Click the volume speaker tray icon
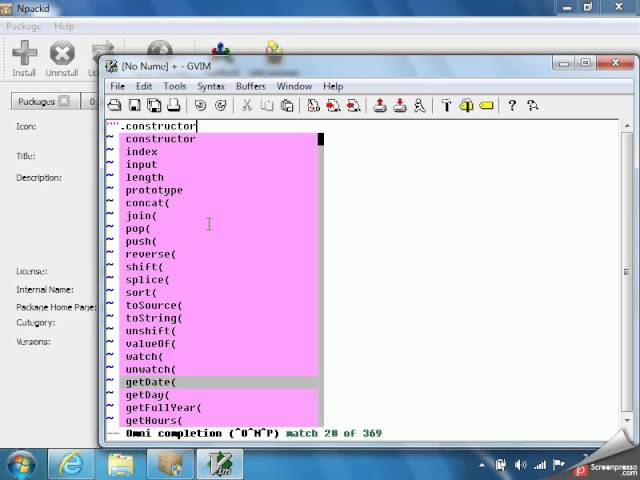Image resolution: width=640 pixels, height=480 pixels. click(520, 465)
